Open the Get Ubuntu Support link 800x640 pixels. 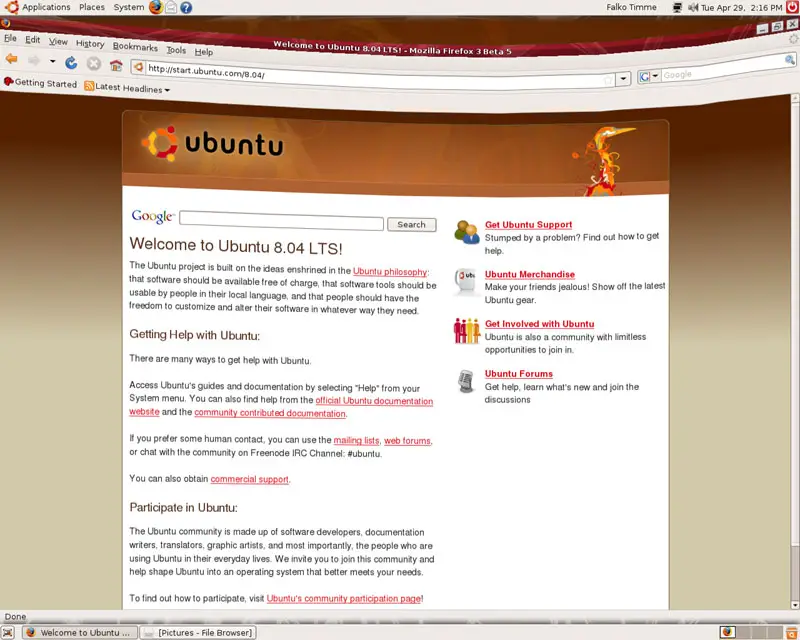(x=529, y=225)
